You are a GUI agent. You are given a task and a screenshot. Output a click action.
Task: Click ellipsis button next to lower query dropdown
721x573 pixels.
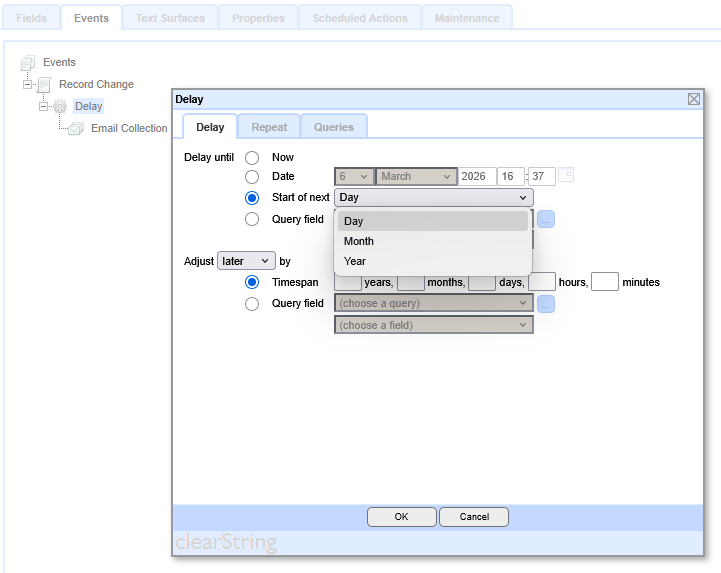click(546, 303)
